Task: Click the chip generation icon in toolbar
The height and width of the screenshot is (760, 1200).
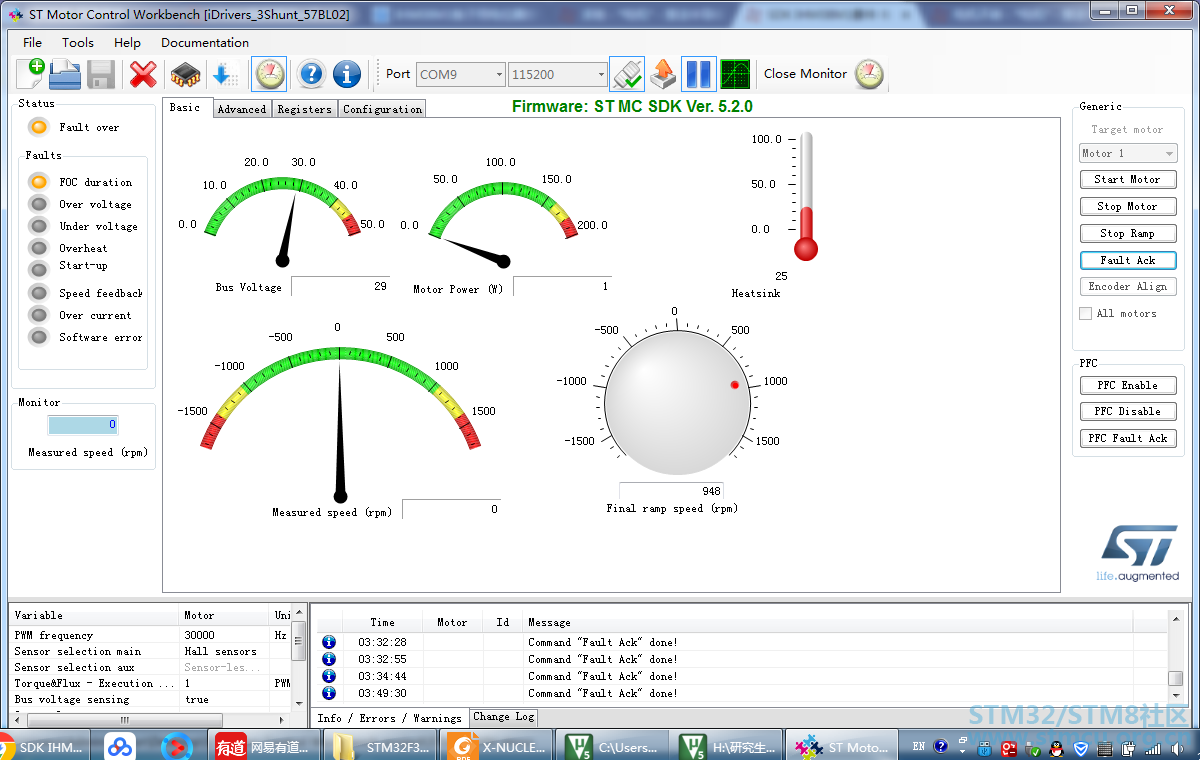Action: tap(185, 74)
